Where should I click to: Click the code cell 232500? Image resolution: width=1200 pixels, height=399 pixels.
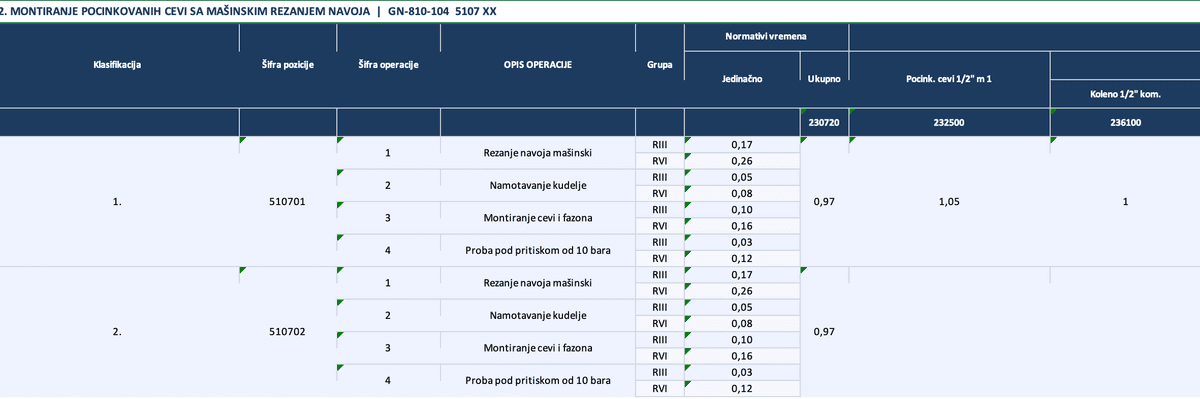[x=949, y=123]
